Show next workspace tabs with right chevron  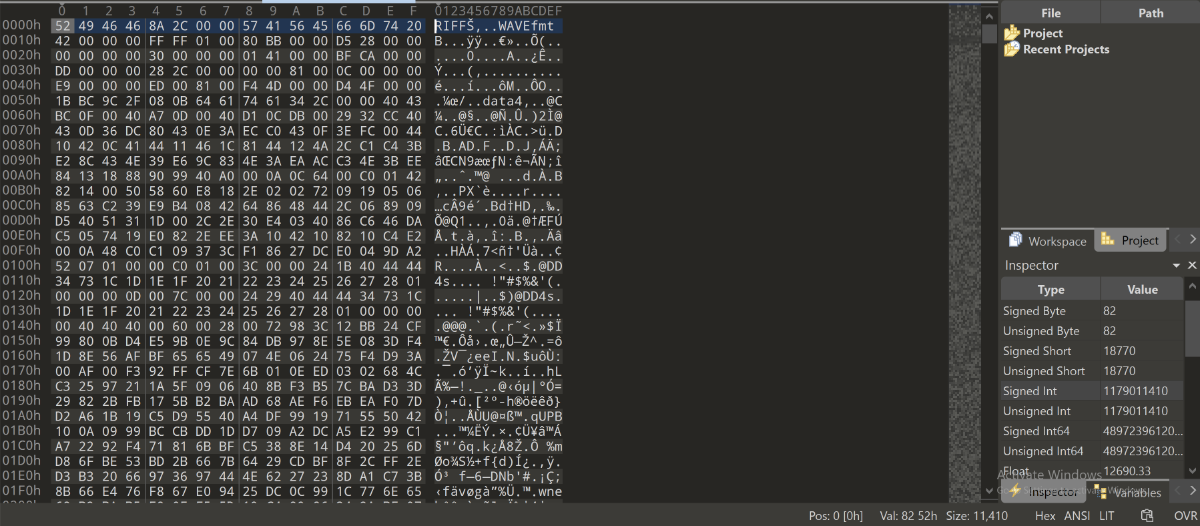pos(1192,240)
